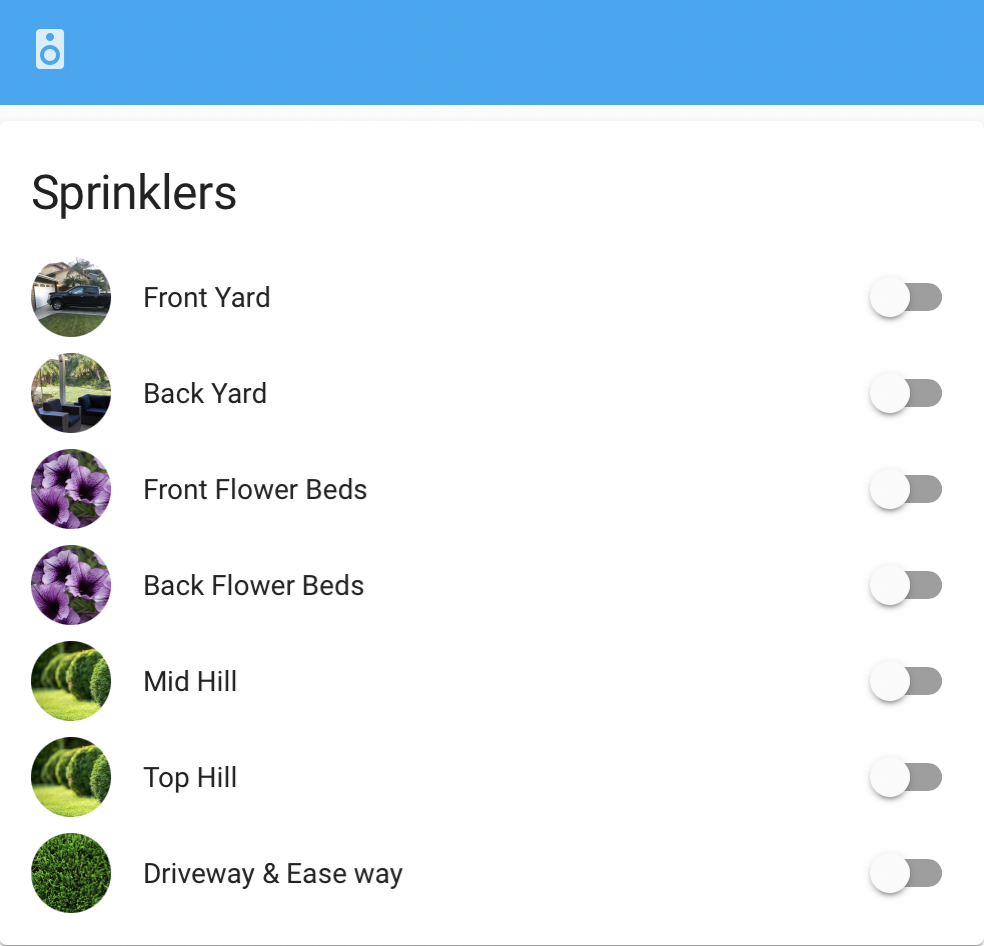Toggle the Front Flower Beds sprinkler
The image size is (984, 946).
(906, 490)
